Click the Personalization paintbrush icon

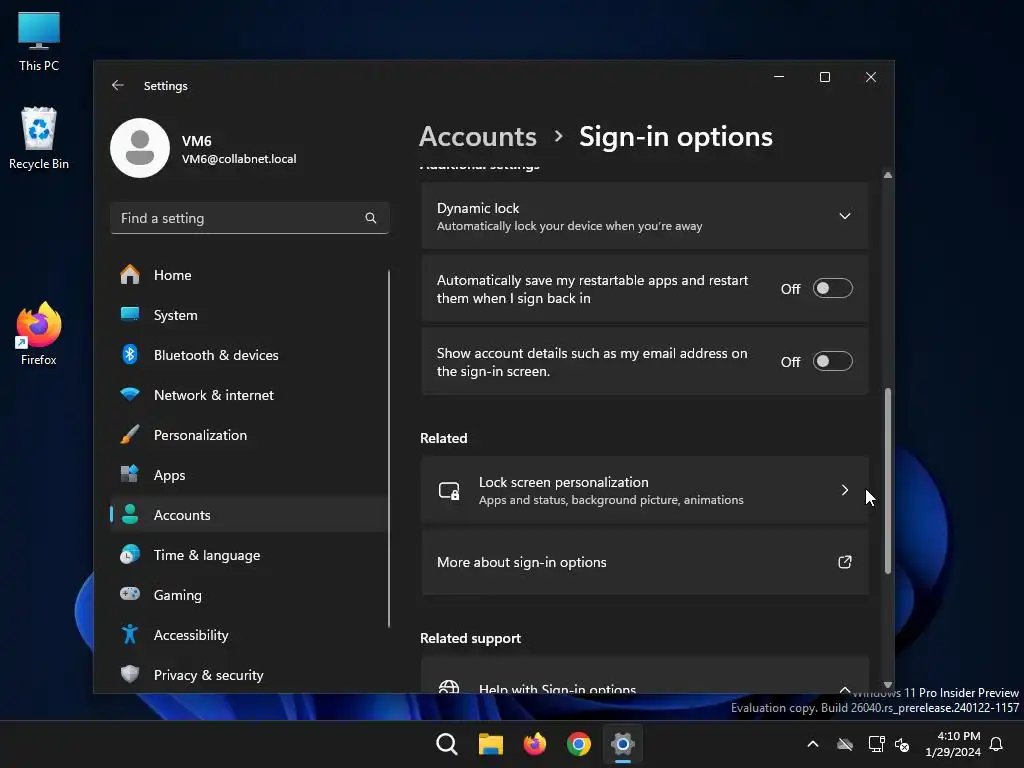pyautogui.click(x=130, y=435)
